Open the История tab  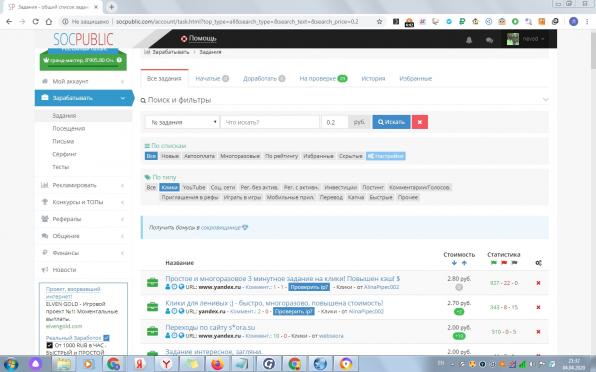[373, 79]
